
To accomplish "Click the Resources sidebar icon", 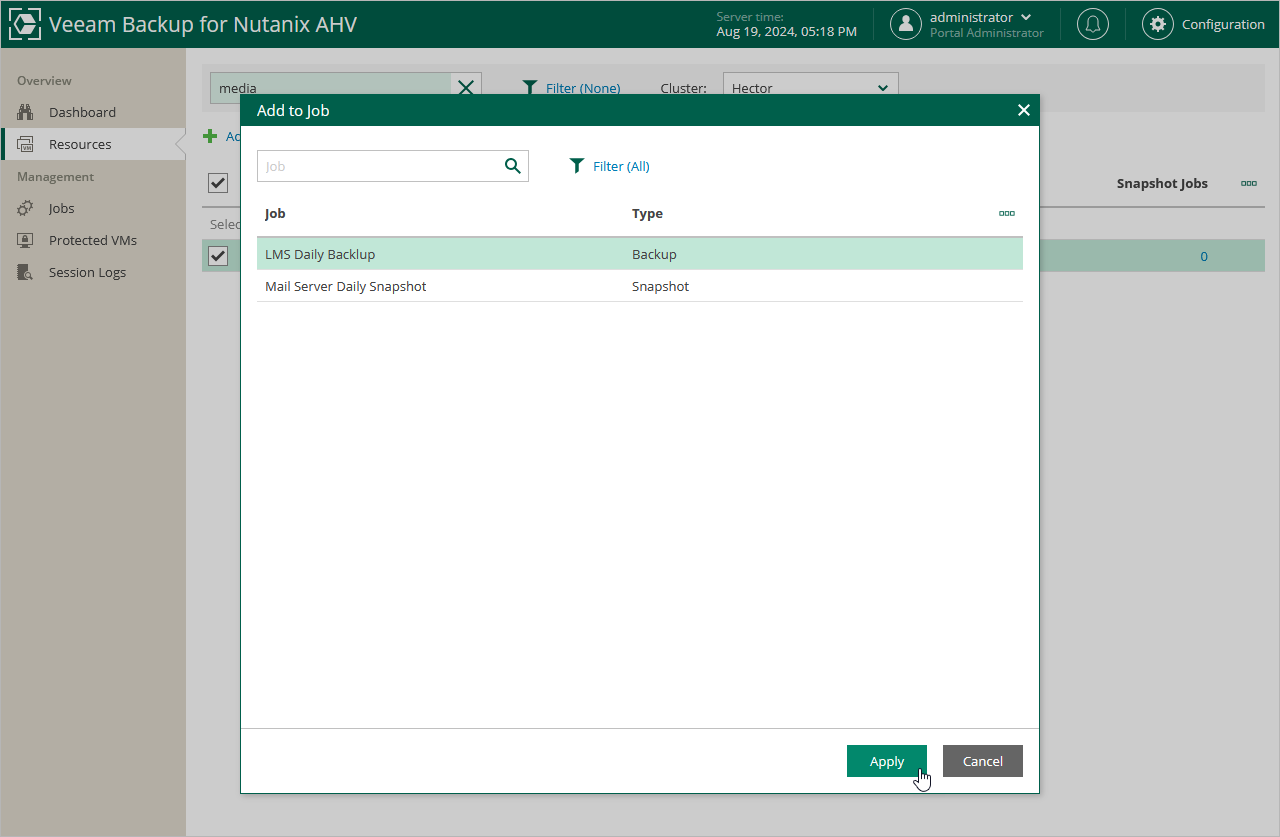I will (x=26, y=144).
